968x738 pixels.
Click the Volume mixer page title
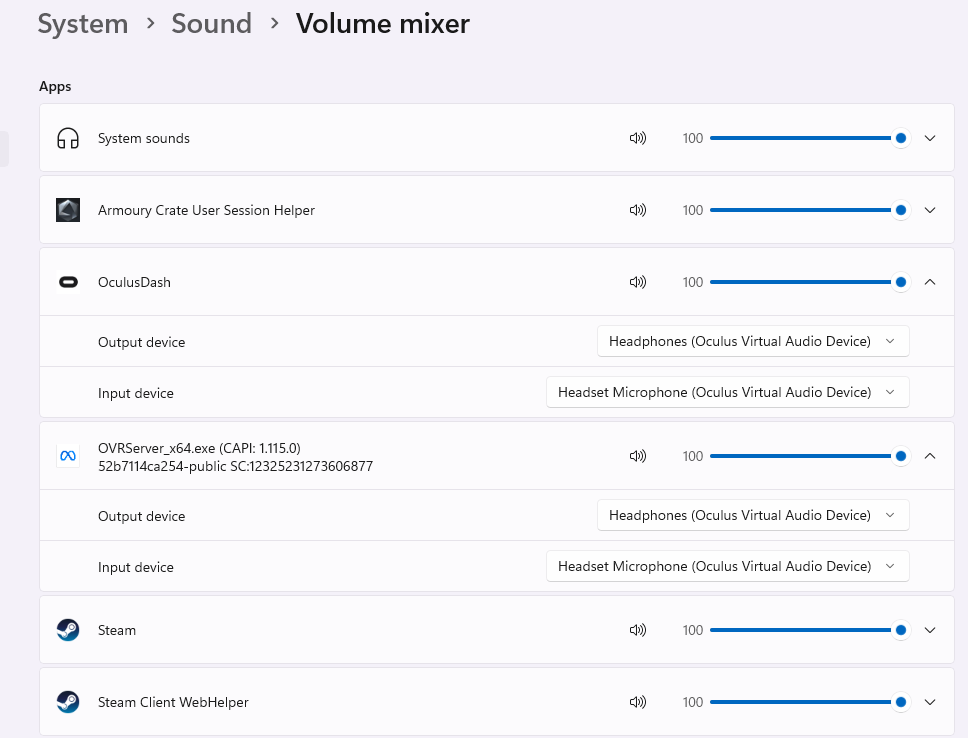tap(383, 24)
